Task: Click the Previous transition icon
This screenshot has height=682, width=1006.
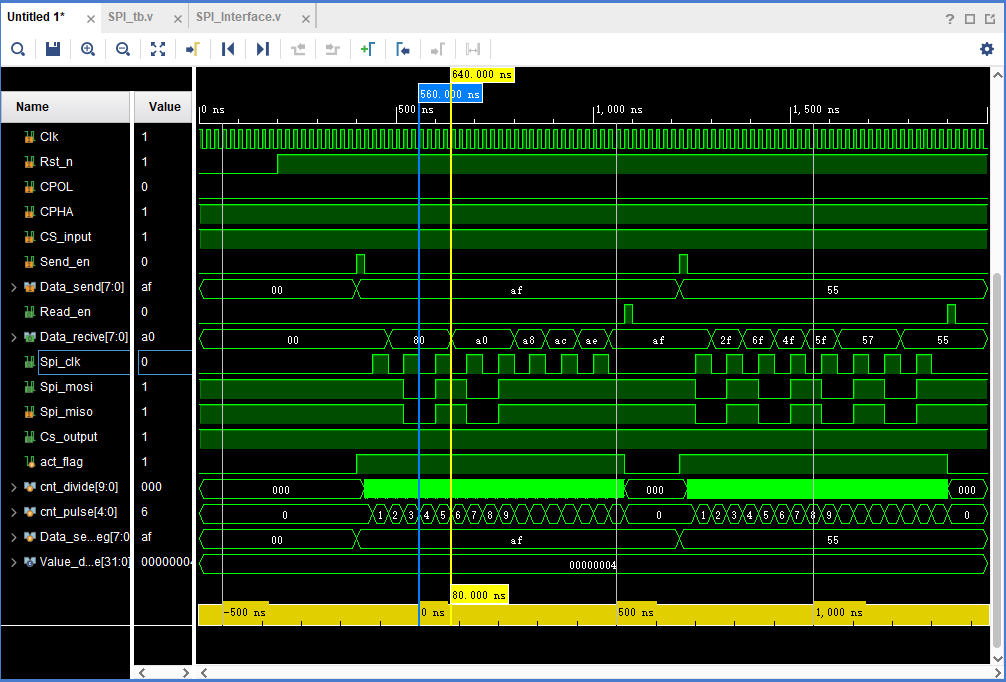Action: coord(298,49)
